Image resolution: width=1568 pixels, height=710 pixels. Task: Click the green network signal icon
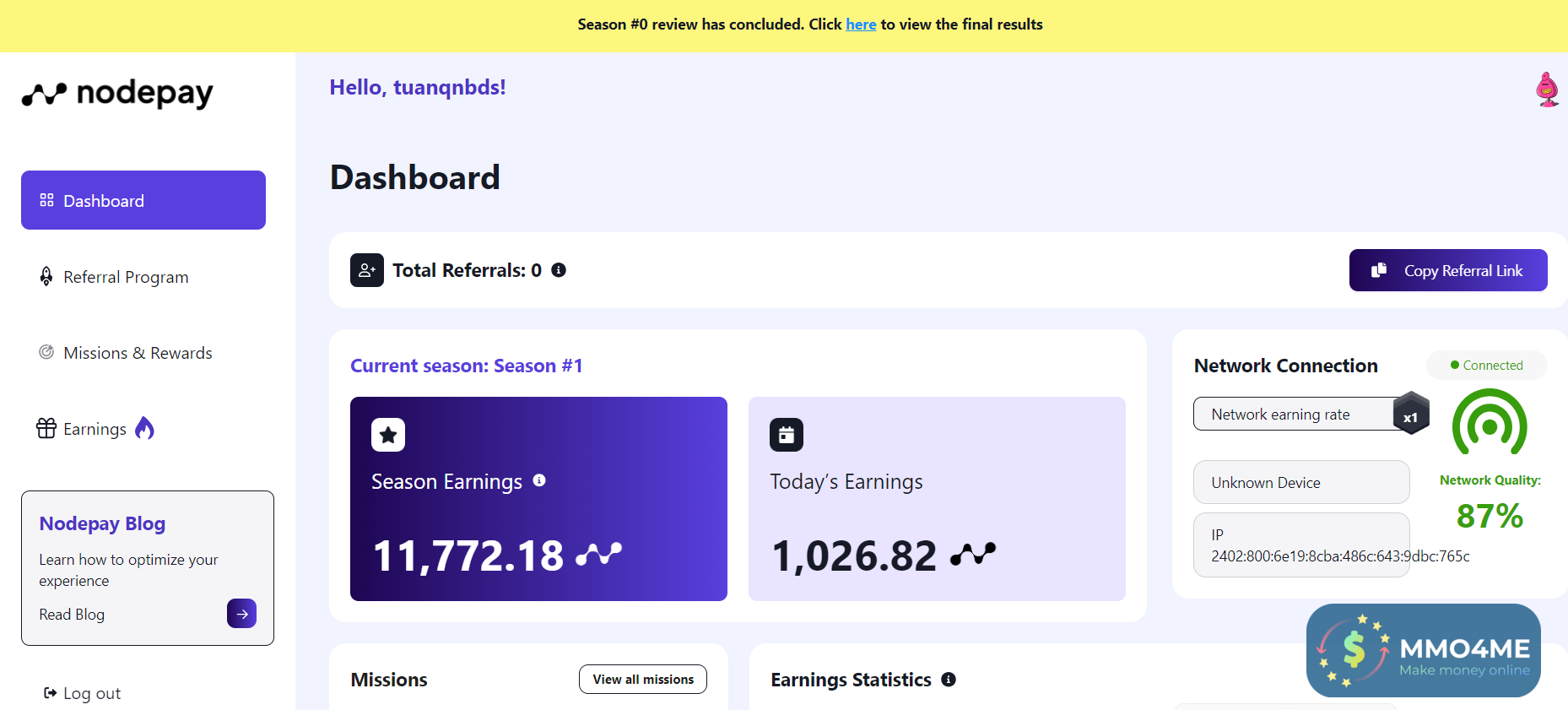pyautogui.click(x=1490, y=425)
